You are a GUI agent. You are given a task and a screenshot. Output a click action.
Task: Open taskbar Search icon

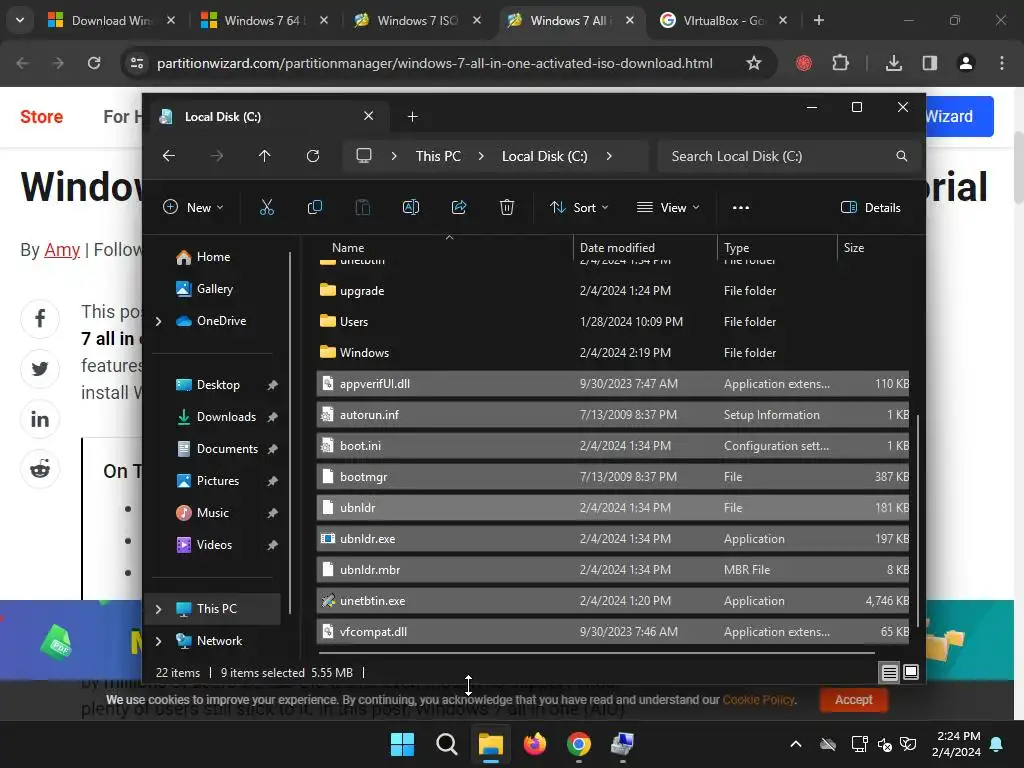[x=447, y=744]
